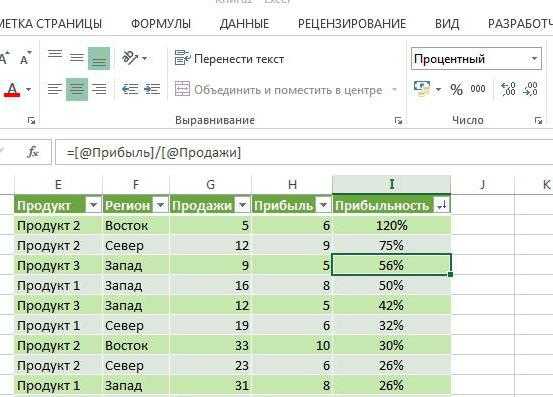The height and width of the screenshot is (397, 553).
Task: Select the Продажи cell with value 23
Action: click(x=210, y=365)
